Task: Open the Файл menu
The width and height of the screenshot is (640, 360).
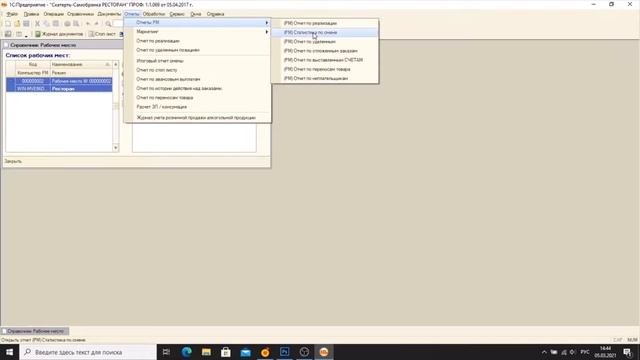Action: (12, 14)
